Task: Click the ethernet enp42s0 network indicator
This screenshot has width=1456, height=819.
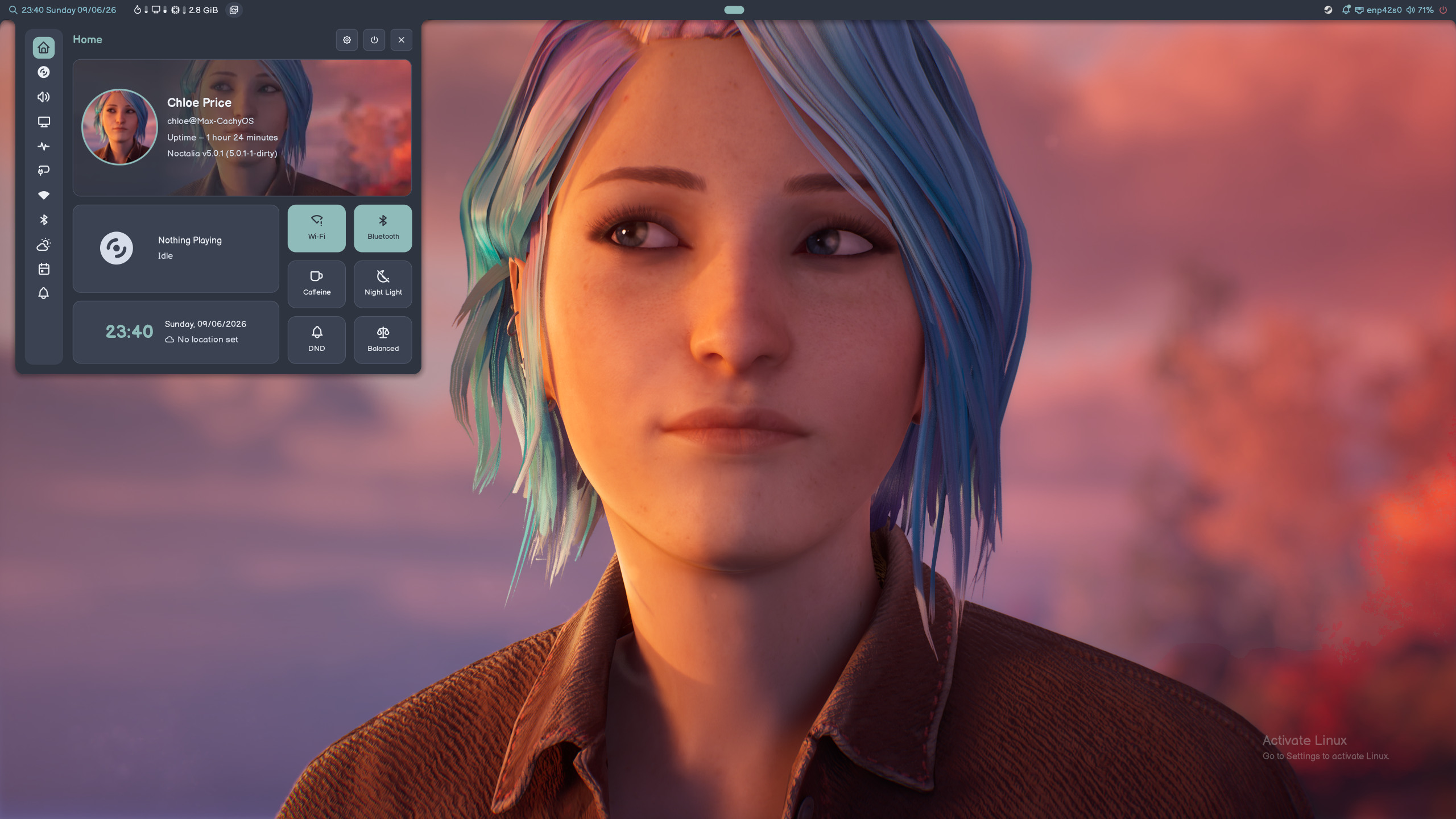Action: 1378,10
